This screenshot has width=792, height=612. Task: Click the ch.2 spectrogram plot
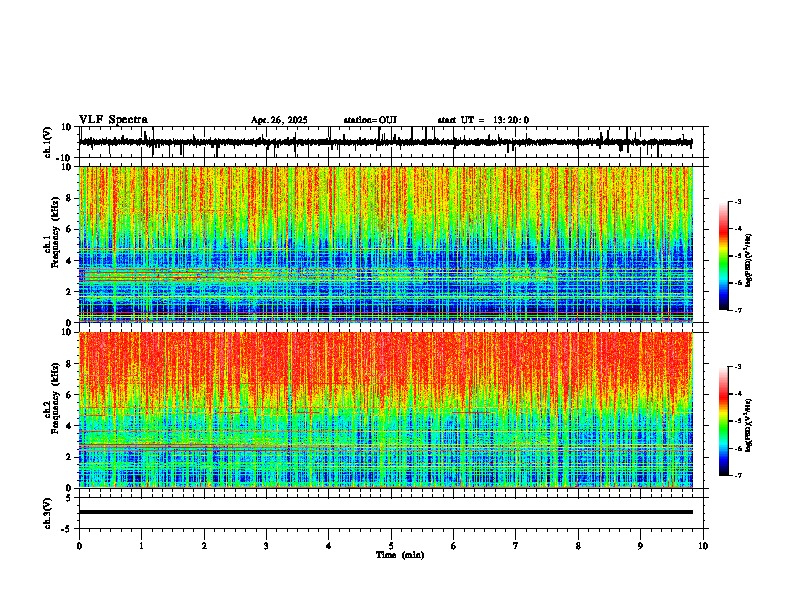[386, 410]
